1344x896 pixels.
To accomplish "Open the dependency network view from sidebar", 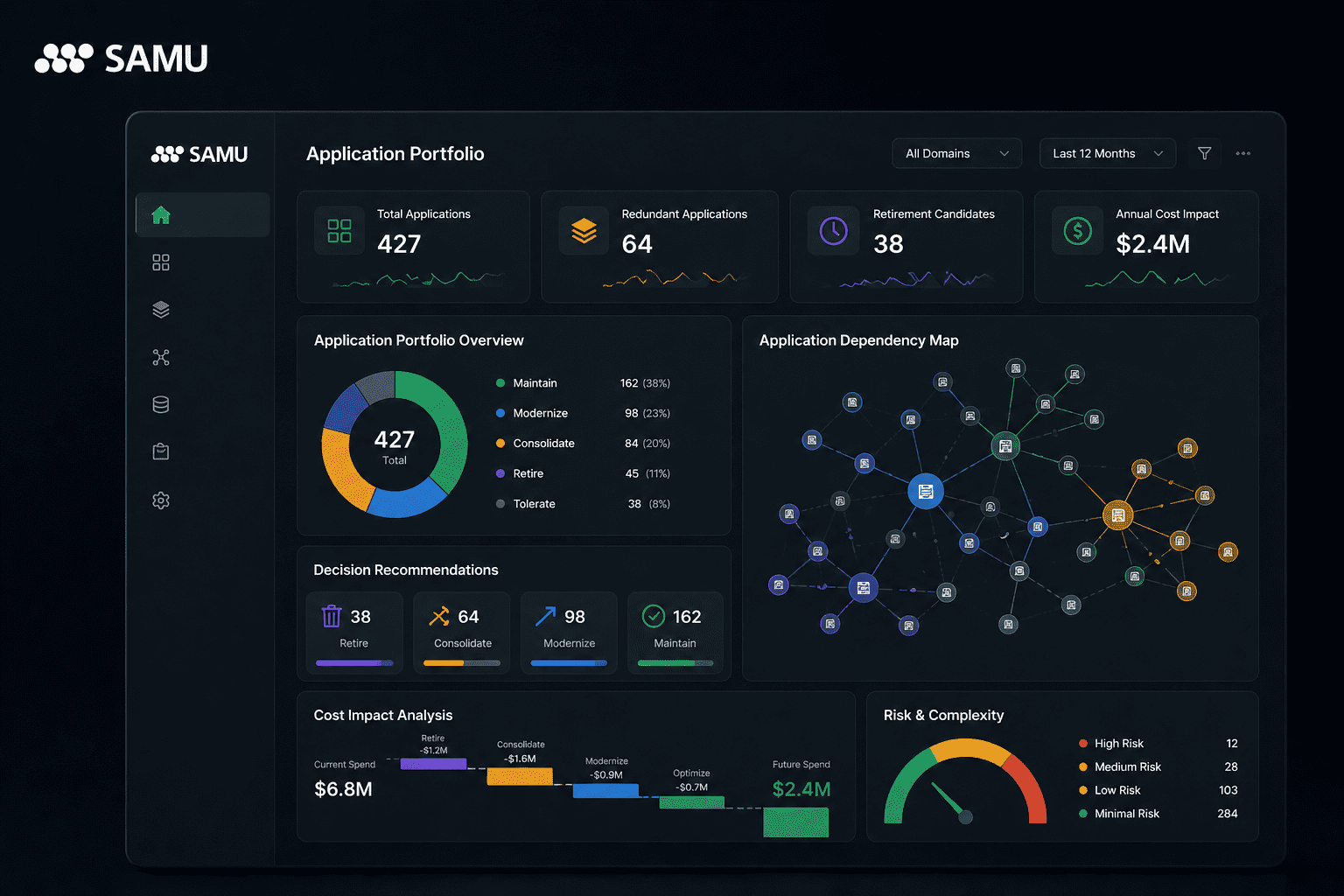I will [161, 357].
